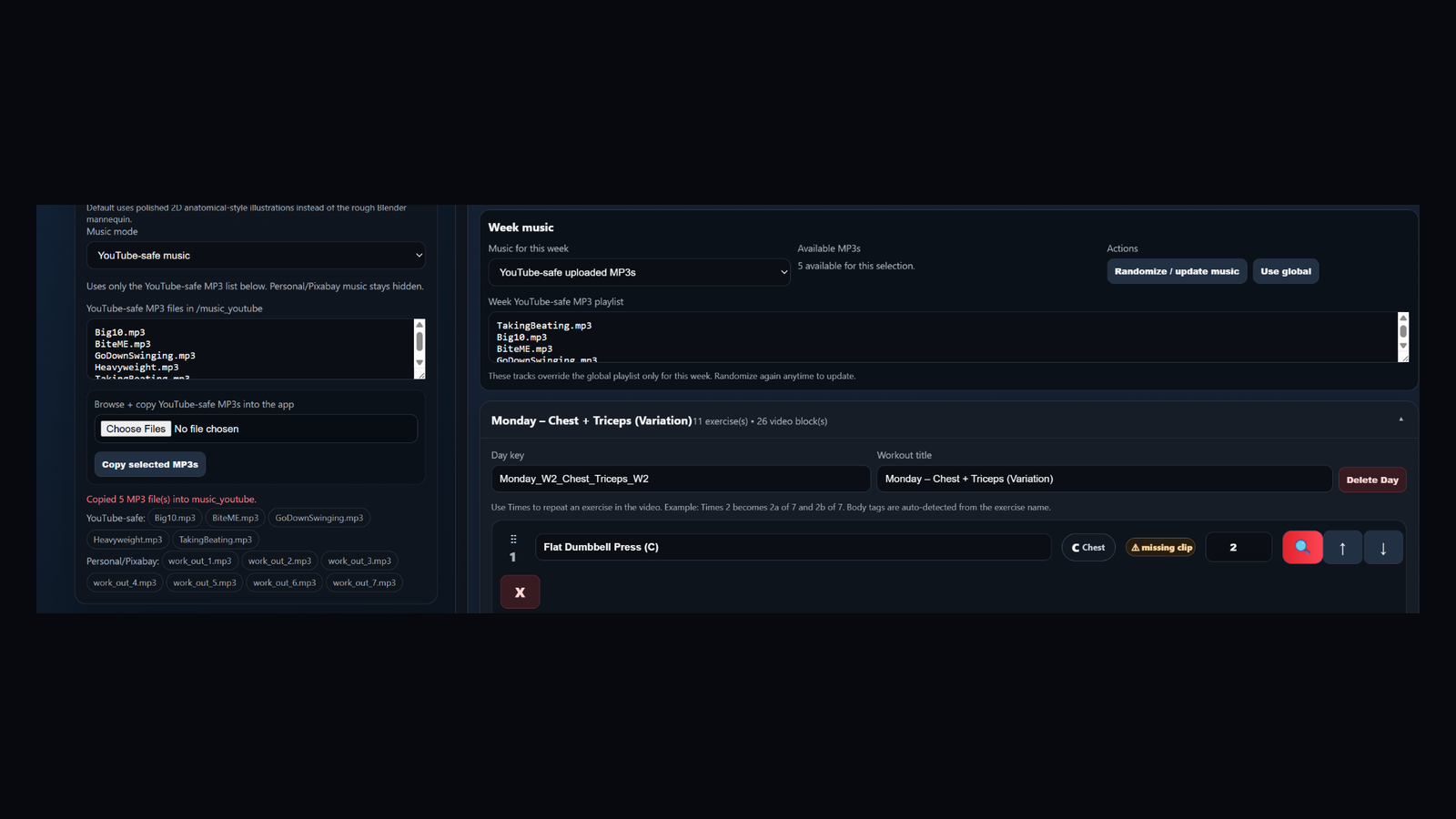Click the work_out_2.mp3 chip
The width and height of the screenshot is (1456, 819).
[279, 561]
